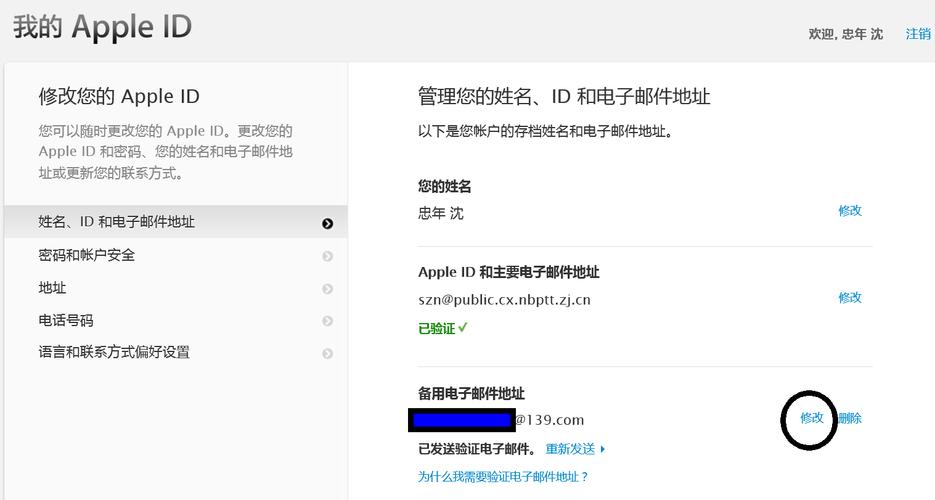The image size is (935, 500).
Task: Click arrow icon next to 语言和联系方式偏好设置
Action: click(327, 354)
